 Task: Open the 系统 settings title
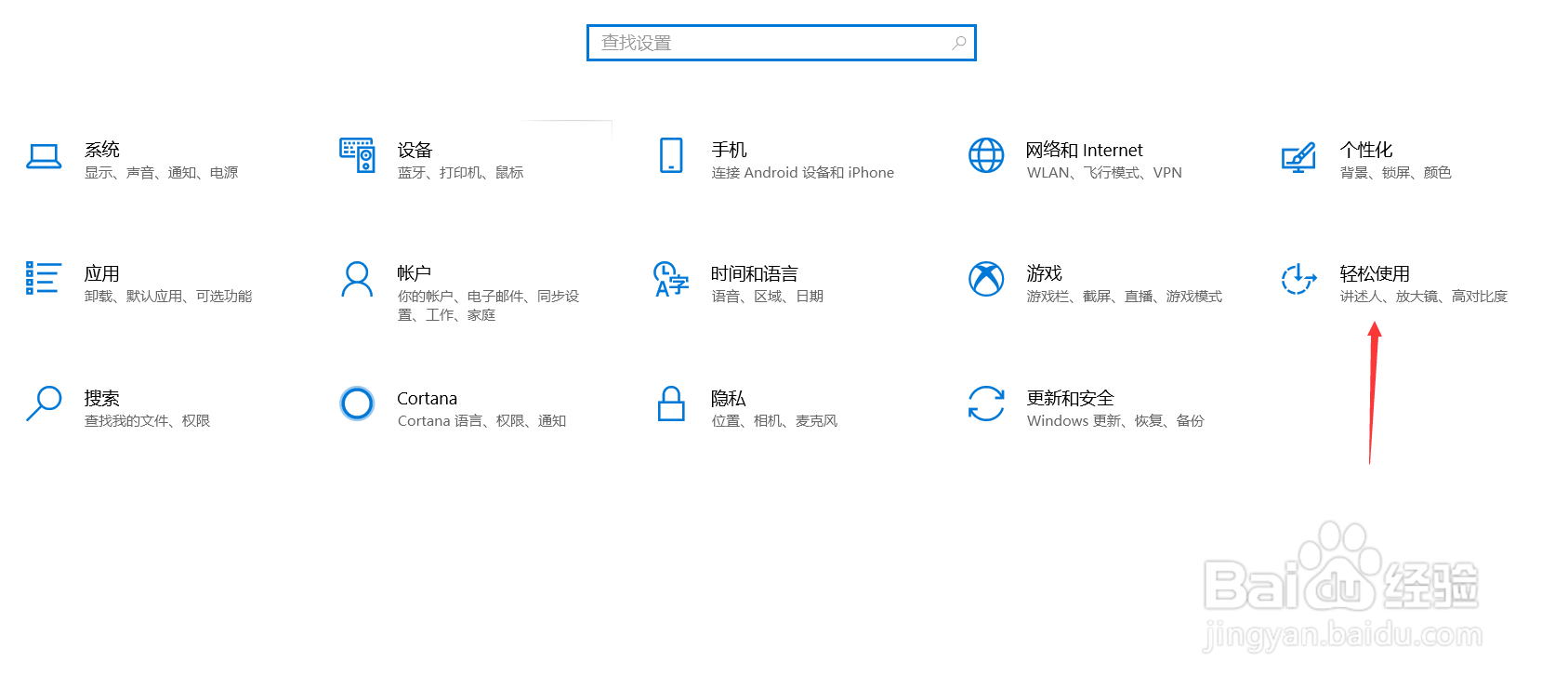(102, 150)
